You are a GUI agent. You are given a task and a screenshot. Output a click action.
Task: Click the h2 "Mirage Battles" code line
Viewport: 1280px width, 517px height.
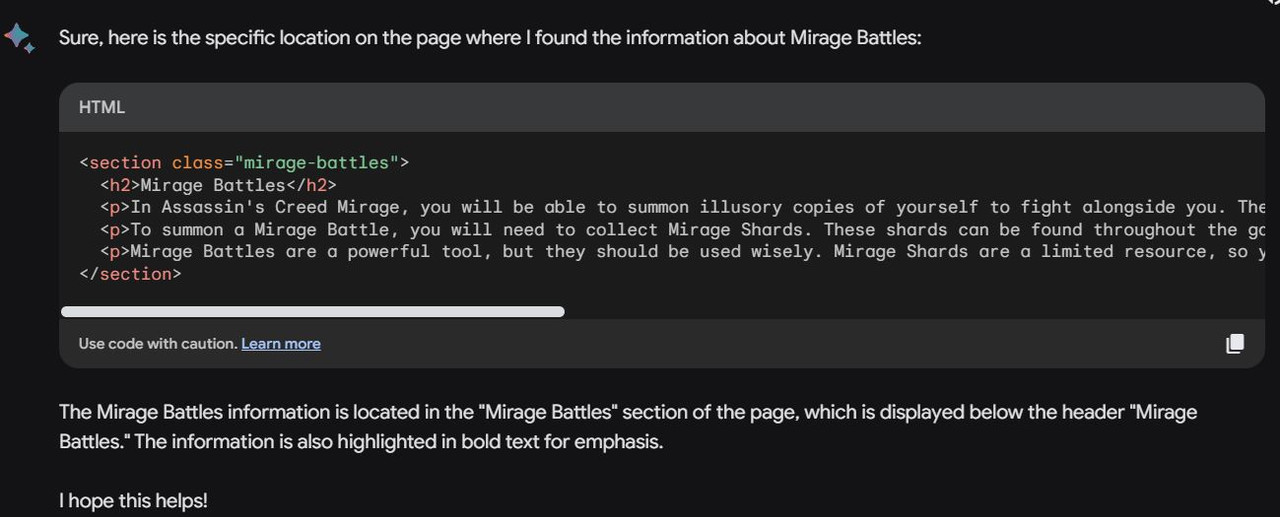click(218, 185)
